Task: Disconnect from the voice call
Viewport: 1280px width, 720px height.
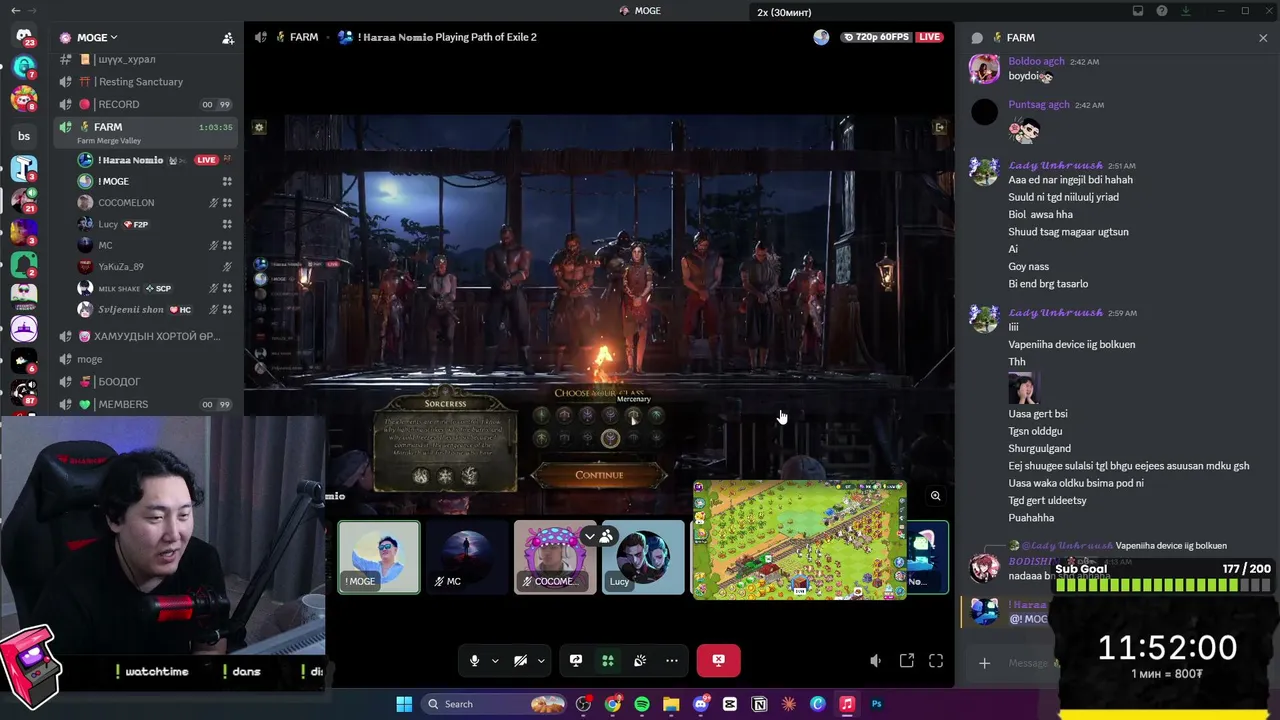Action: click(718, 660)
